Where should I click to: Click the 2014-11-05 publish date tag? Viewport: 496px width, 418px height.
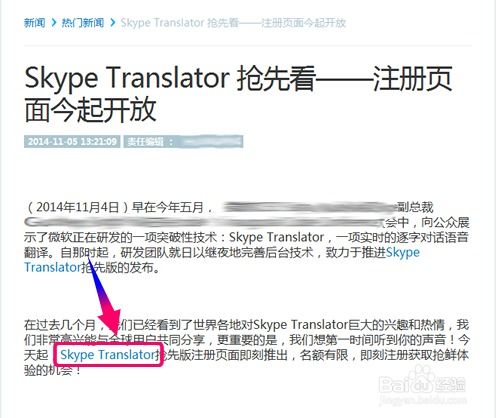point(72,142)
